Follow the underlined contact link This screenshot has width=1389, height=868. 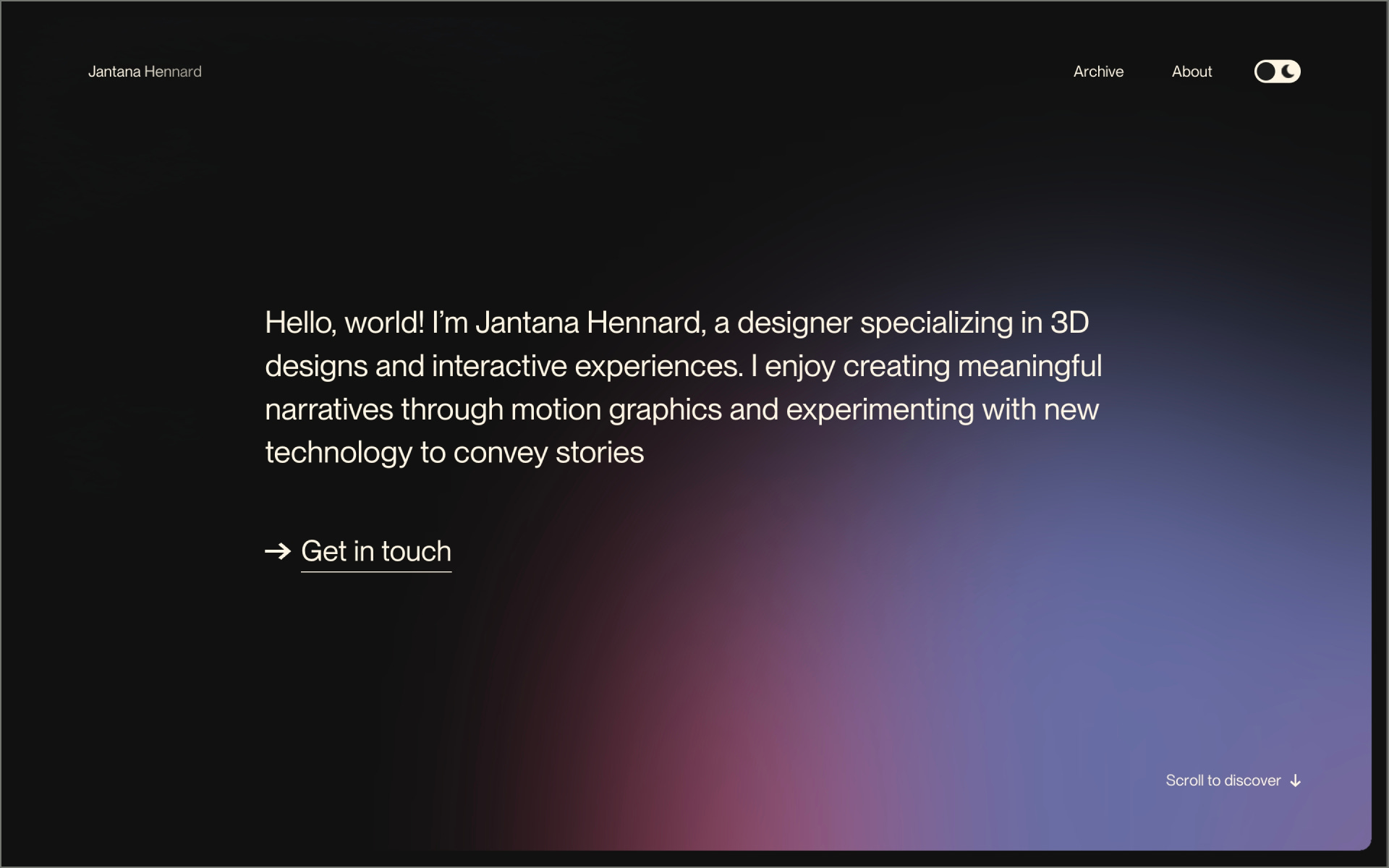376,551
